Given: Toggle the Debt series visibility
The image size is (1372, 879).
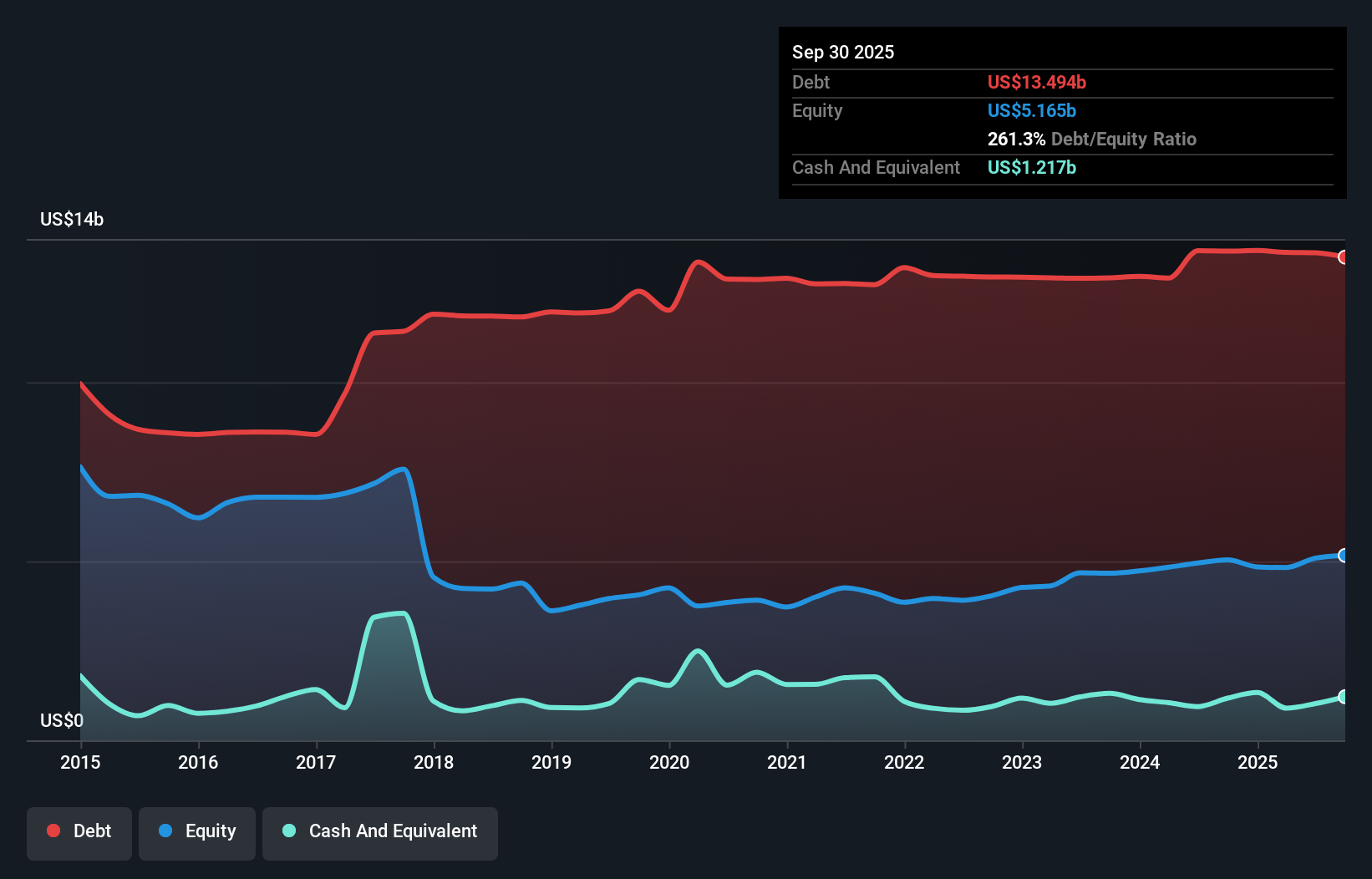Looking at the screenshot, I should (x=79, y=832).
